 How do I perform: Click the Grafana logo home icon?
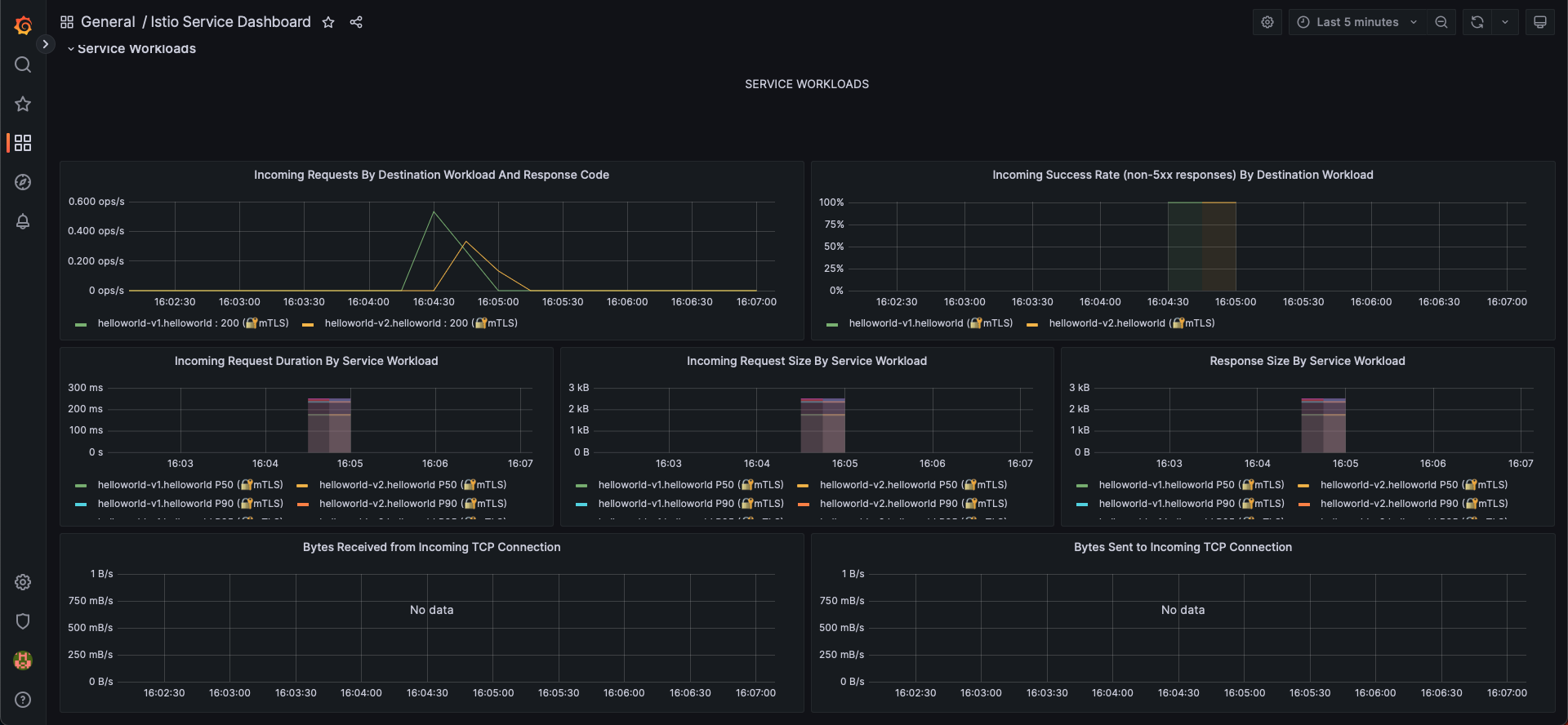[x=23, y=25]
